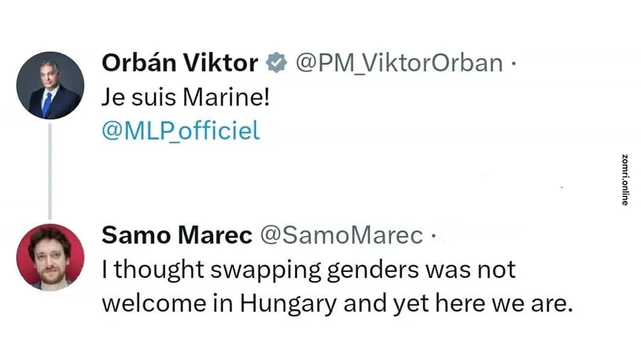Click the dot separator after @PM_ViktorOrban

(513, 64)
